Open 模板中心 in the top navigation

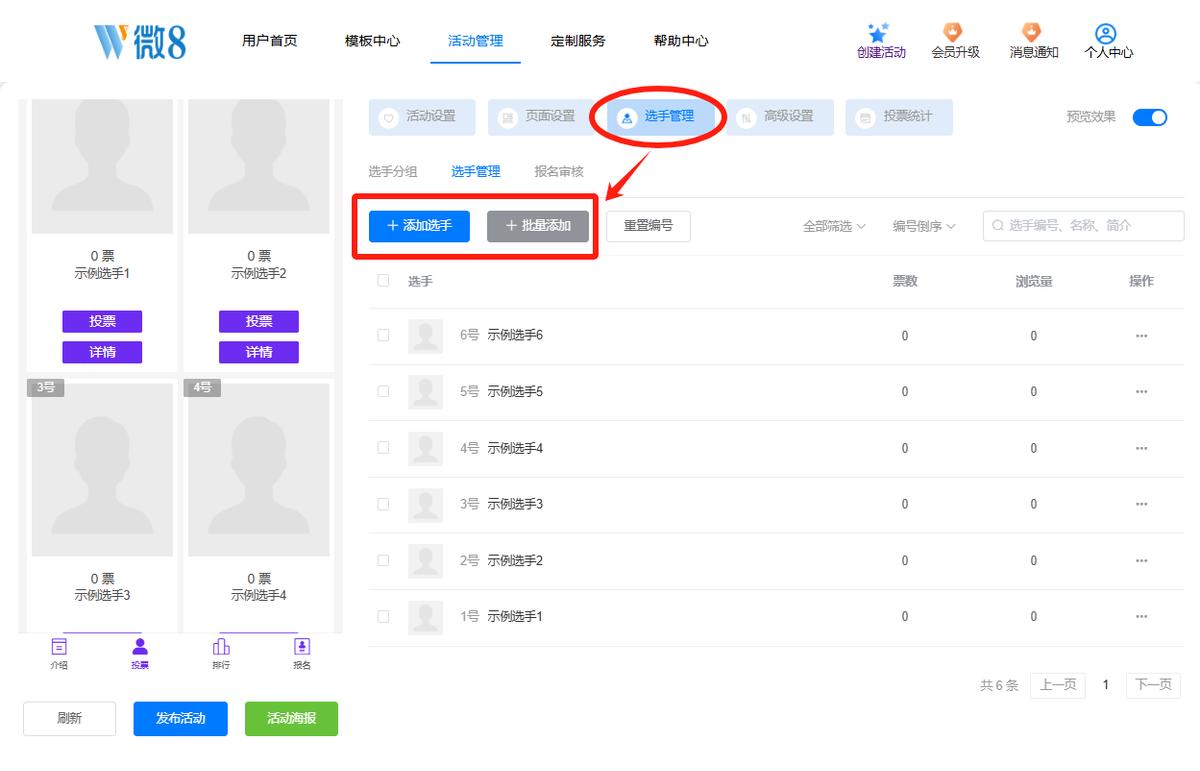click(372, 41)
